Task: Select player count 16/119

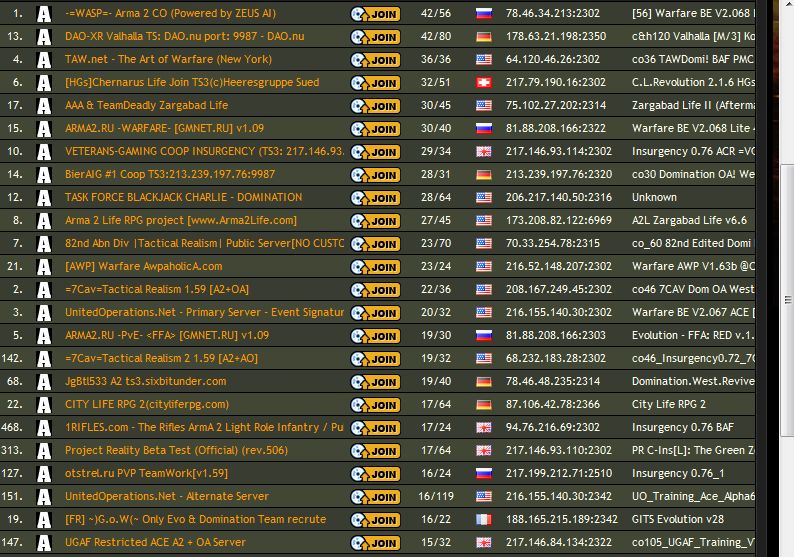Action: (435, 496)
